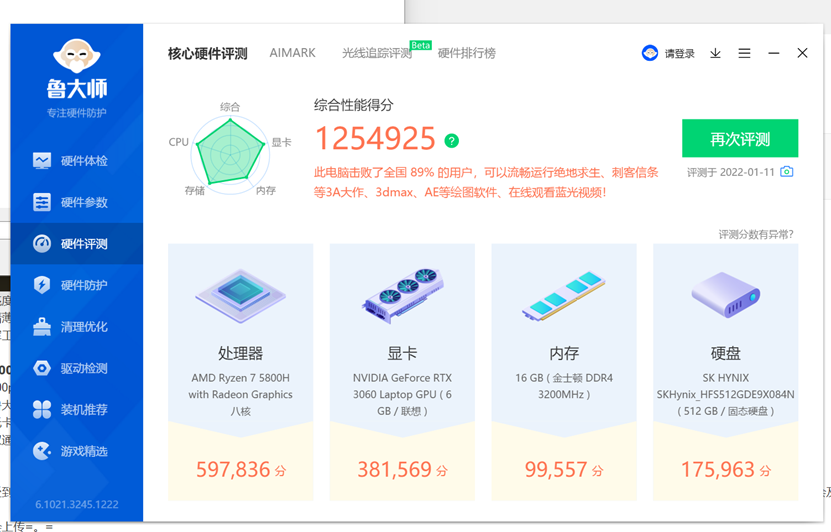
Task: Click the 装机推荐 four-leaf icon
Action: click(x=42, y=409)
